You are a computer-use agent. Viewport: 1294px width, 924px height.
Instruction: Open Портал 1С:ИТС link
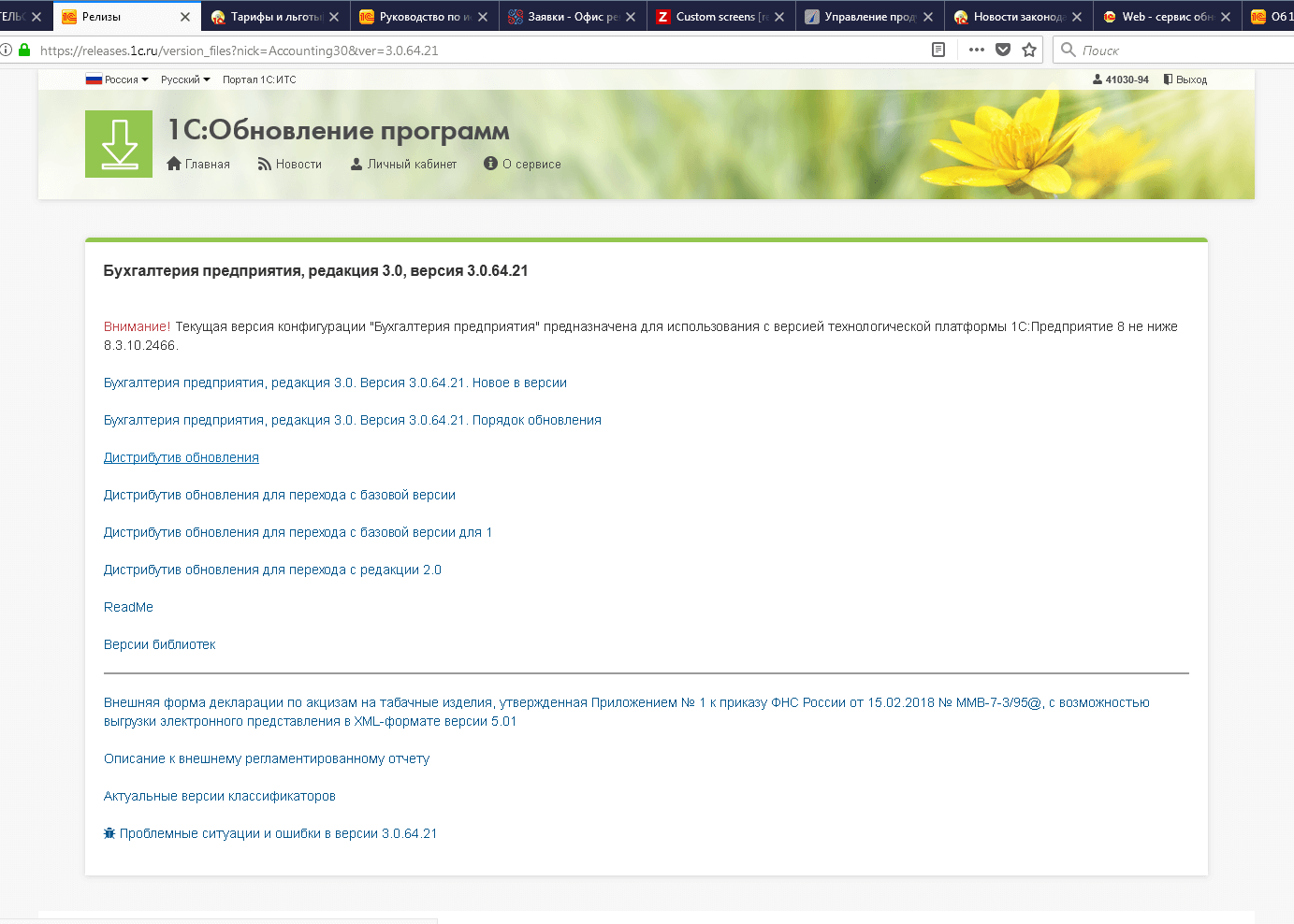coord(259,79)
